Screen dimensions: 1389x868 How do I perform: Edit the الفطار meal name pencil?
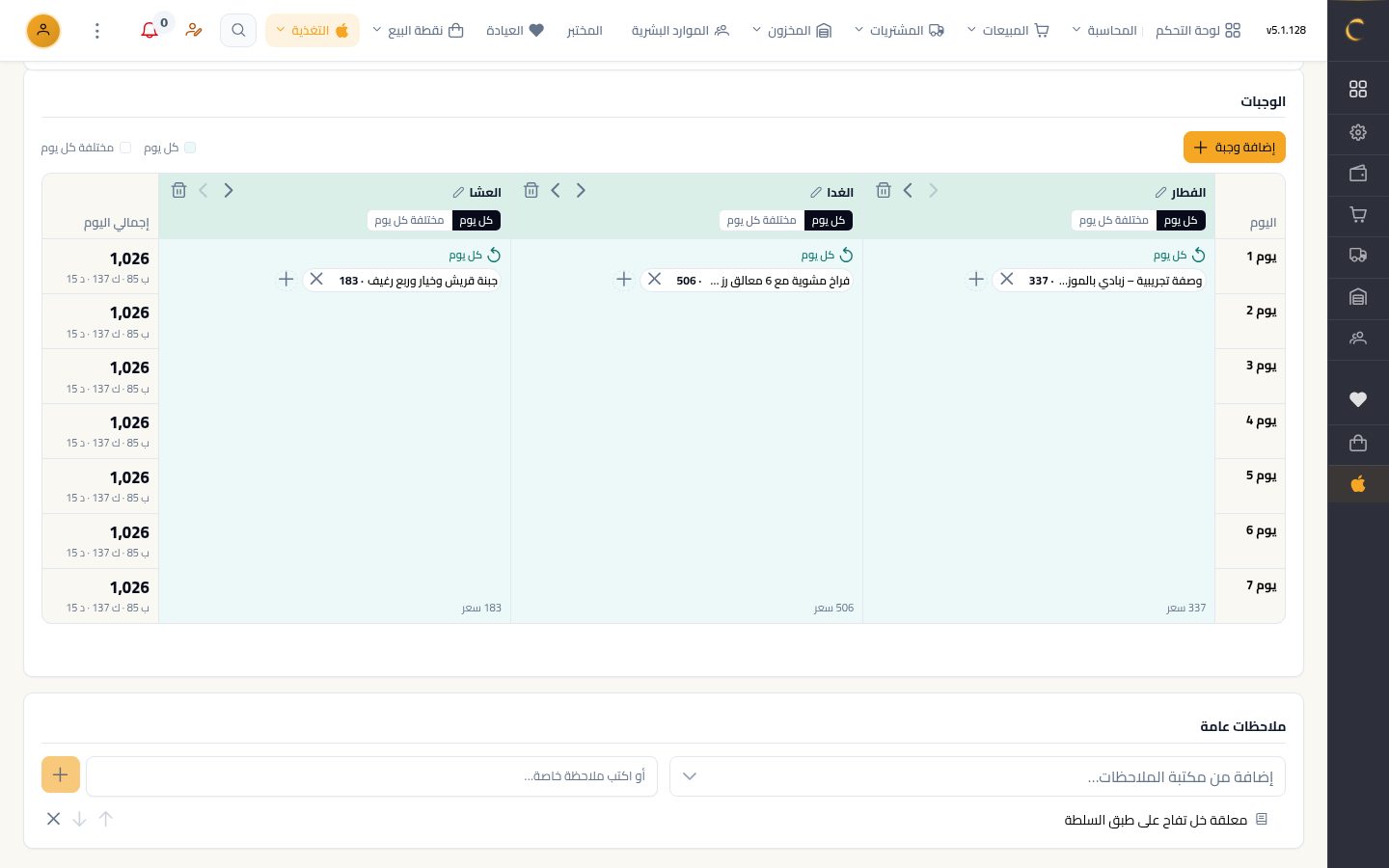click(1161, 193)
